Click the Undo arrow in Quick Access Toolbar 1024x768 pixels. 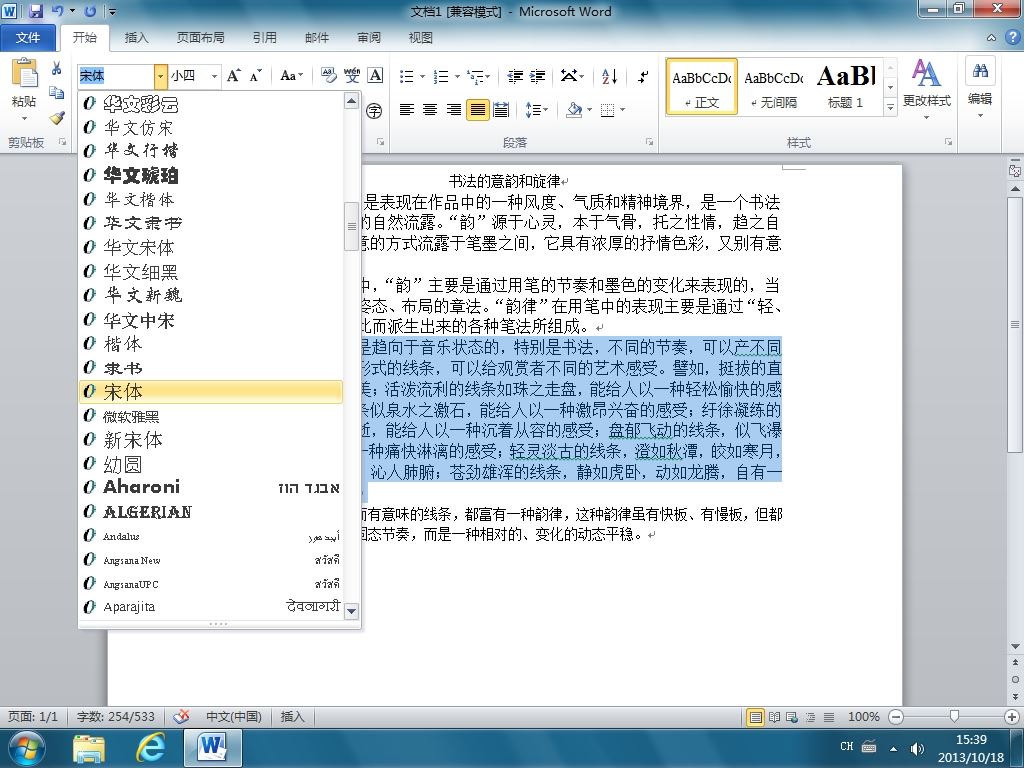pos(57,11)
